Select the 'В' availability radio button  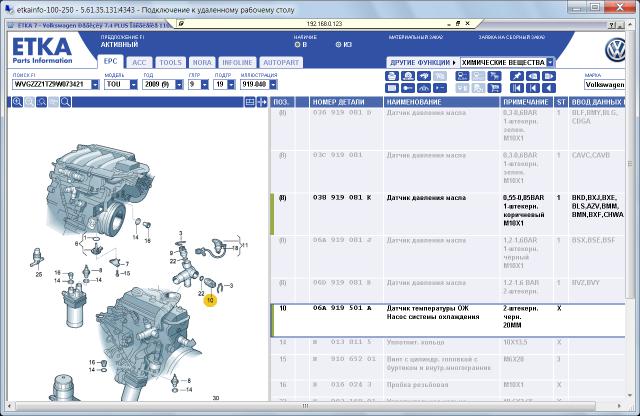pyautogui.click(x=297, y=44)
